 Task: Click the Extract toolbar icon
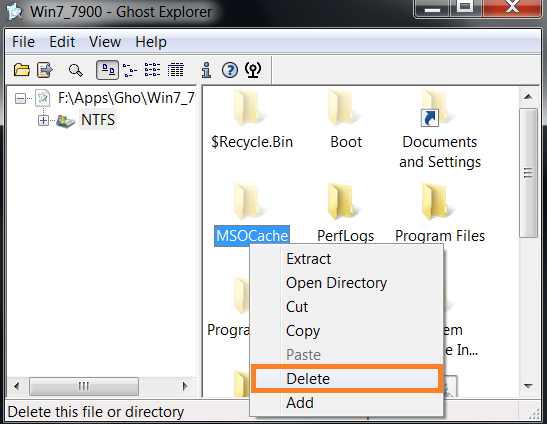[45, 70]
